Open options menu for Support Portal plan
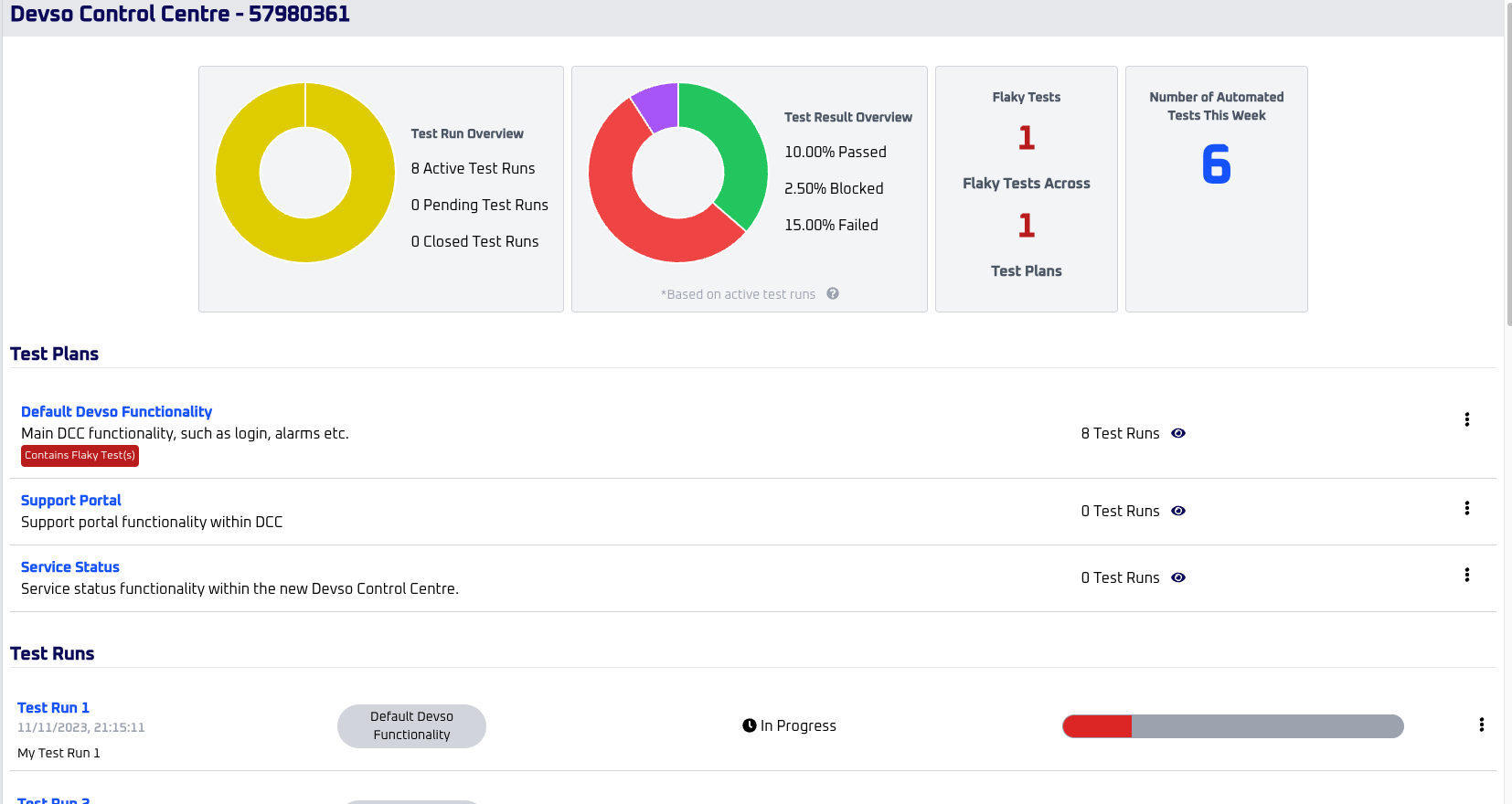Screen dimensions: 1512x804 [1467, 508]
